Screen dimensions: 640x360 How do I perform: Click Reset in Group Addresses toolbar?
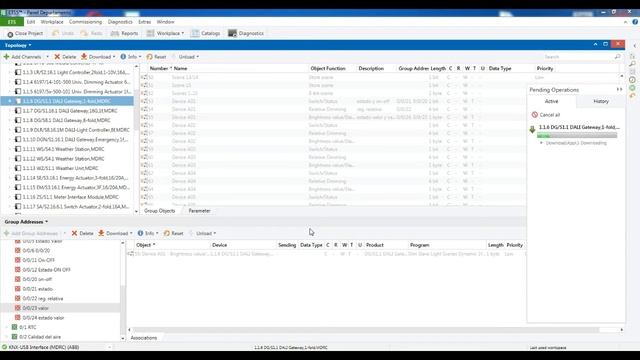pyautogui.click(x=173, y=233)
